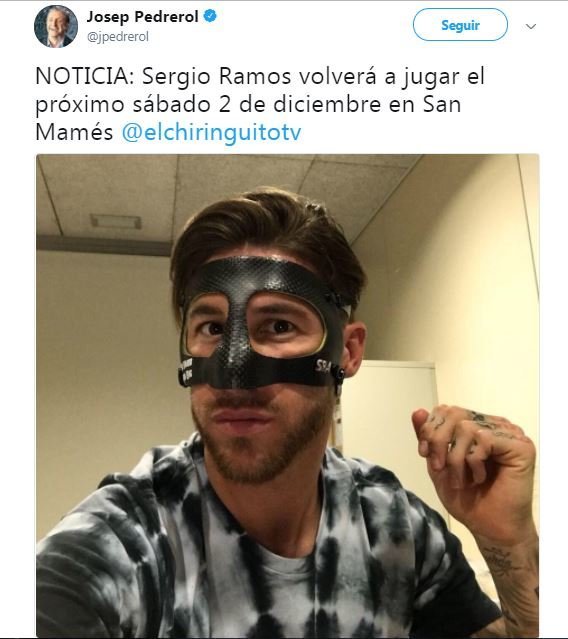Click the Josep Pedrerol display name

[x=142, y=17]
